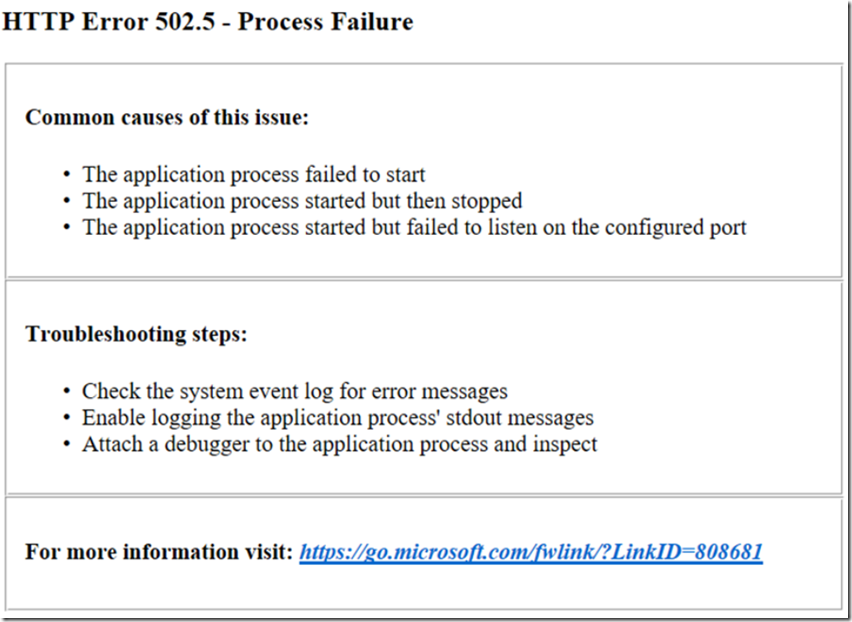
Task: Open the go.microsoft.com fwlink hyperlink
Action: (531, 552)
